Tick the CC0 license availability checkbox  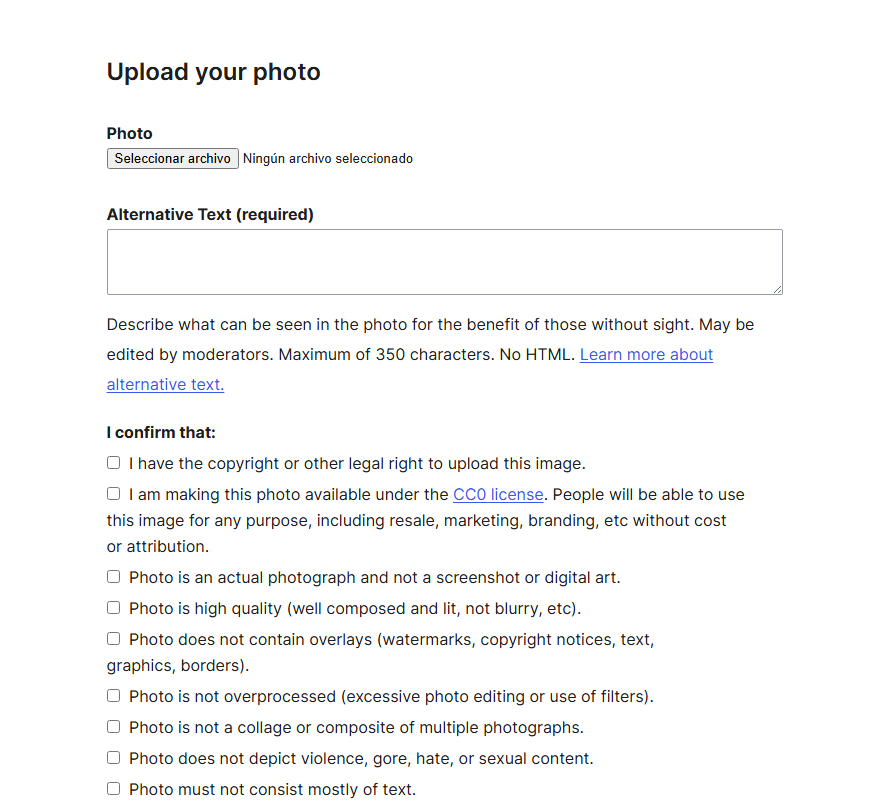tap(114, 494)
